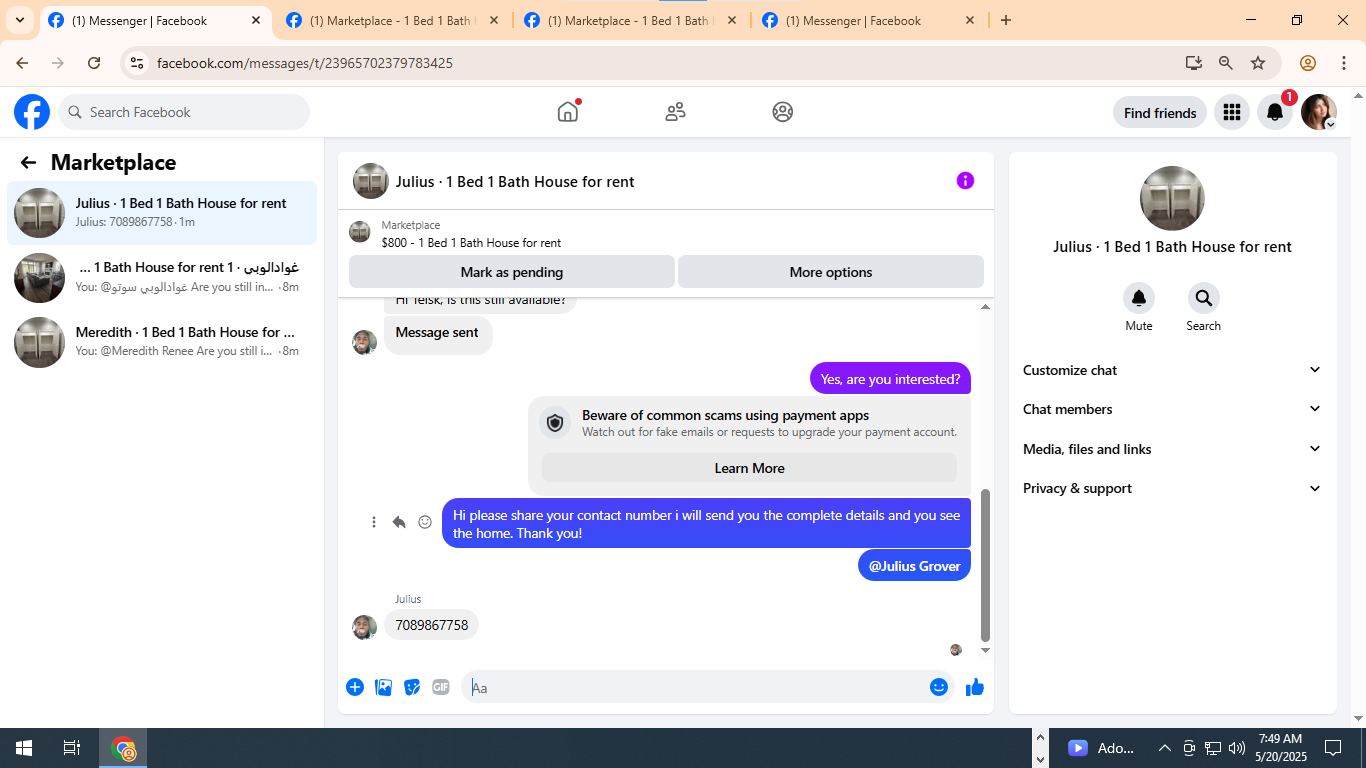Open the volume control in system tray
The image size is (1366, 768).
[1237, 748]
